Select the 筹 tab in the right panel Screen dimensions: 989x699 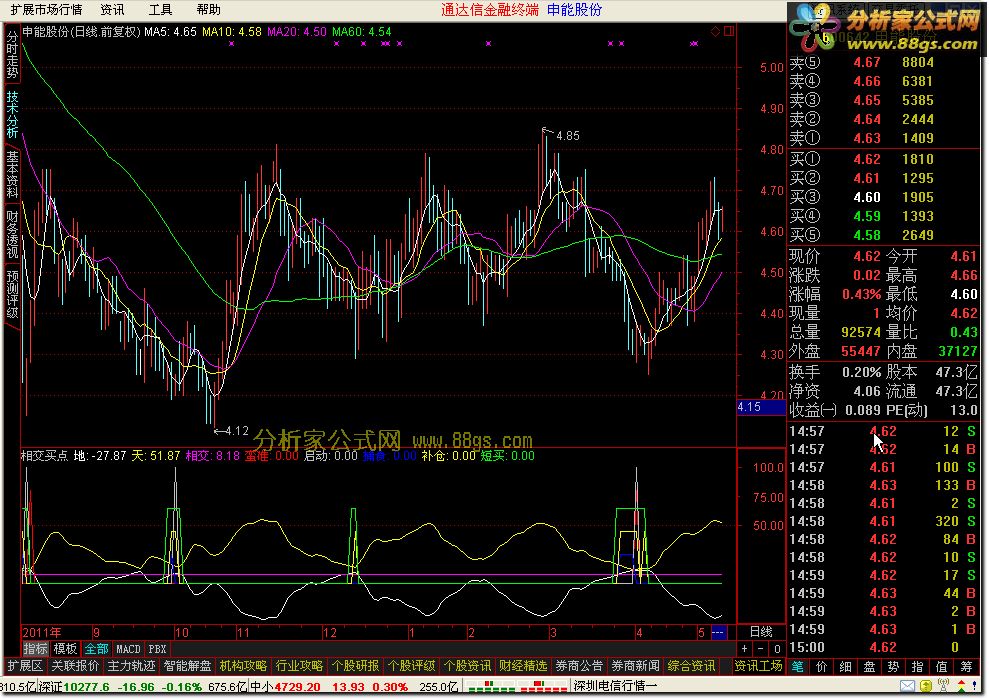pyautogui.click(x=966, y=666)
